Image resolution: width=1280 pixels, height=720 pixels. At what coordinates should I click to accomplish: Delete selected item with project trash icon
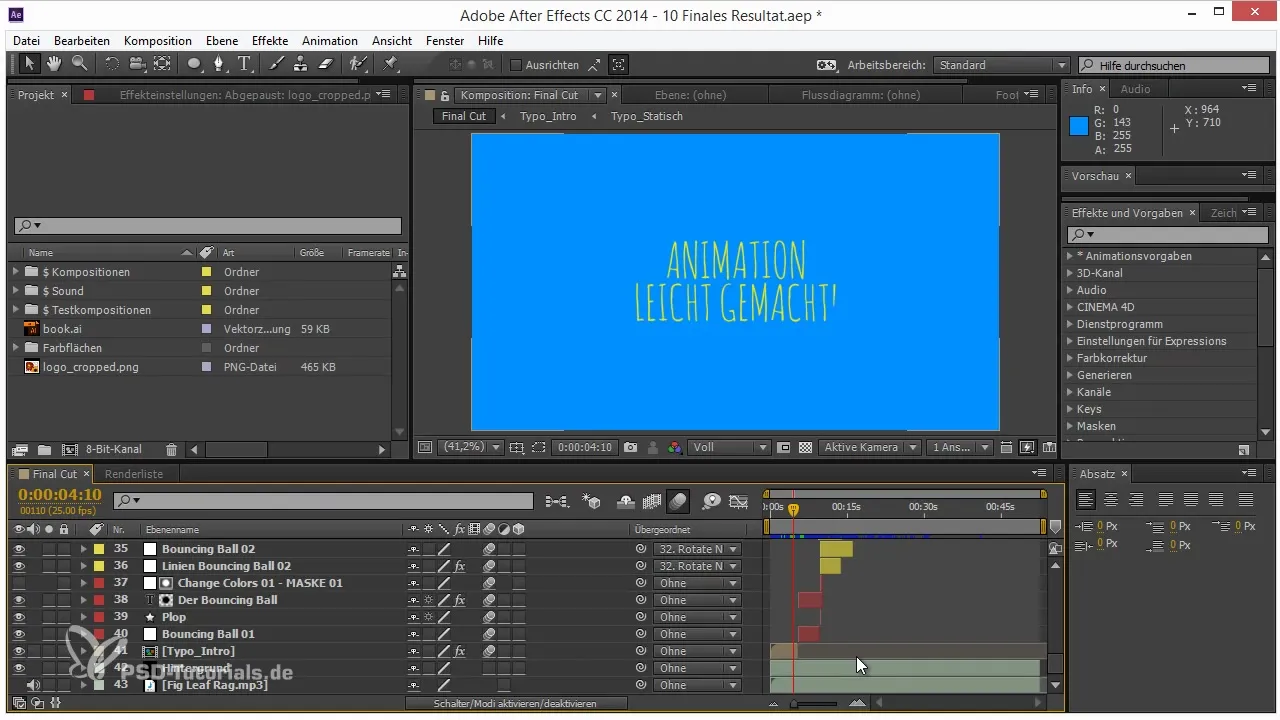(171, 450)
